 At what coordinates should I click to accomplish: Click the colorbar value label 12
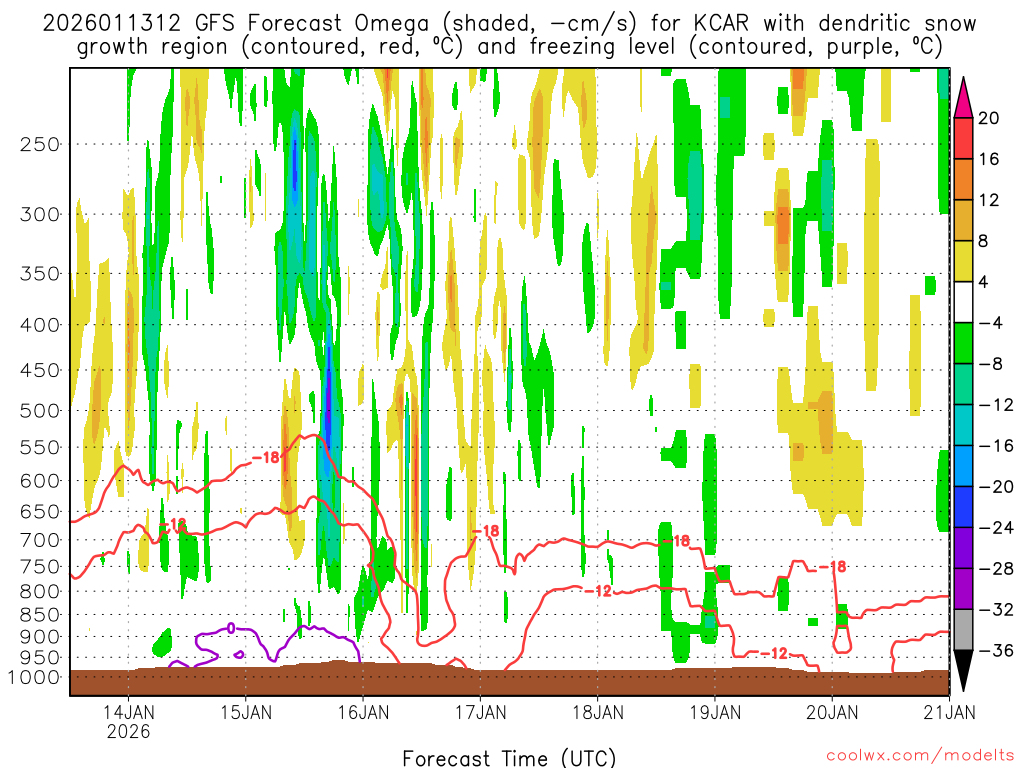[x=988, y=200]
